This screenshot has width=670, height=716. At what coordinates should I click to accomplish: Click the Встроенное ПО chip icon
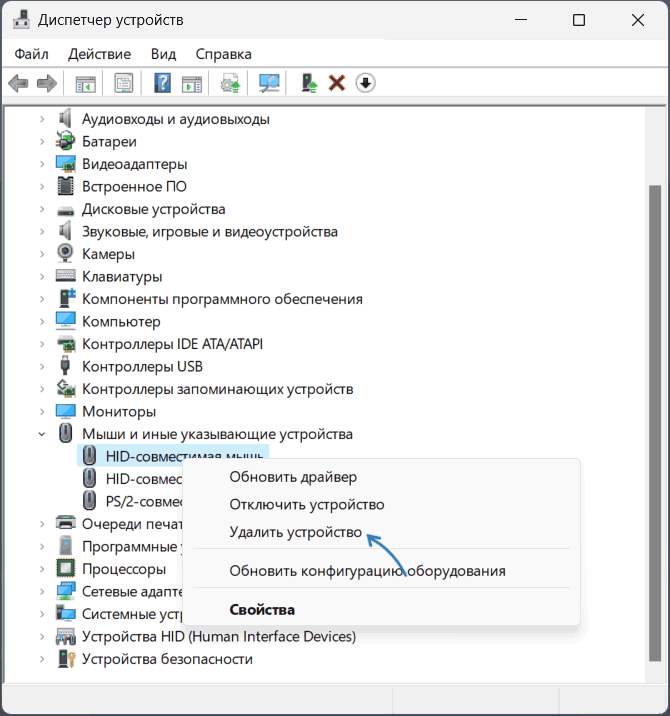(65, 186)
